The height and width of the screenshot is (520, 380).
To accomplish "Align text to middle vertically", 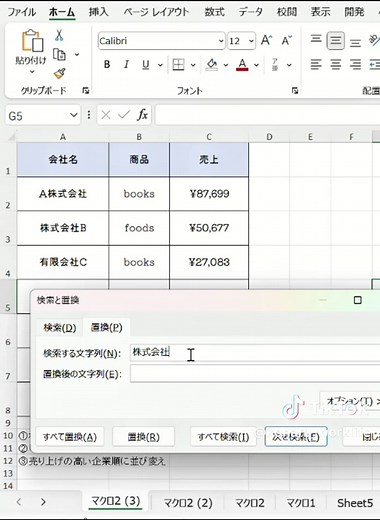I will [x=336, y=41].
